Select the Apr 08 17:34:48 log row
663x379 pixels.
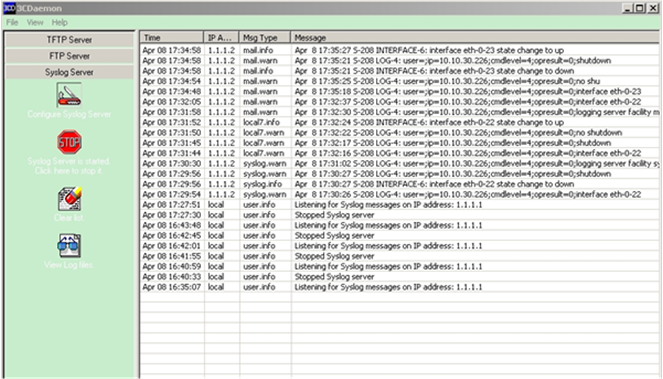pos(400,91)
